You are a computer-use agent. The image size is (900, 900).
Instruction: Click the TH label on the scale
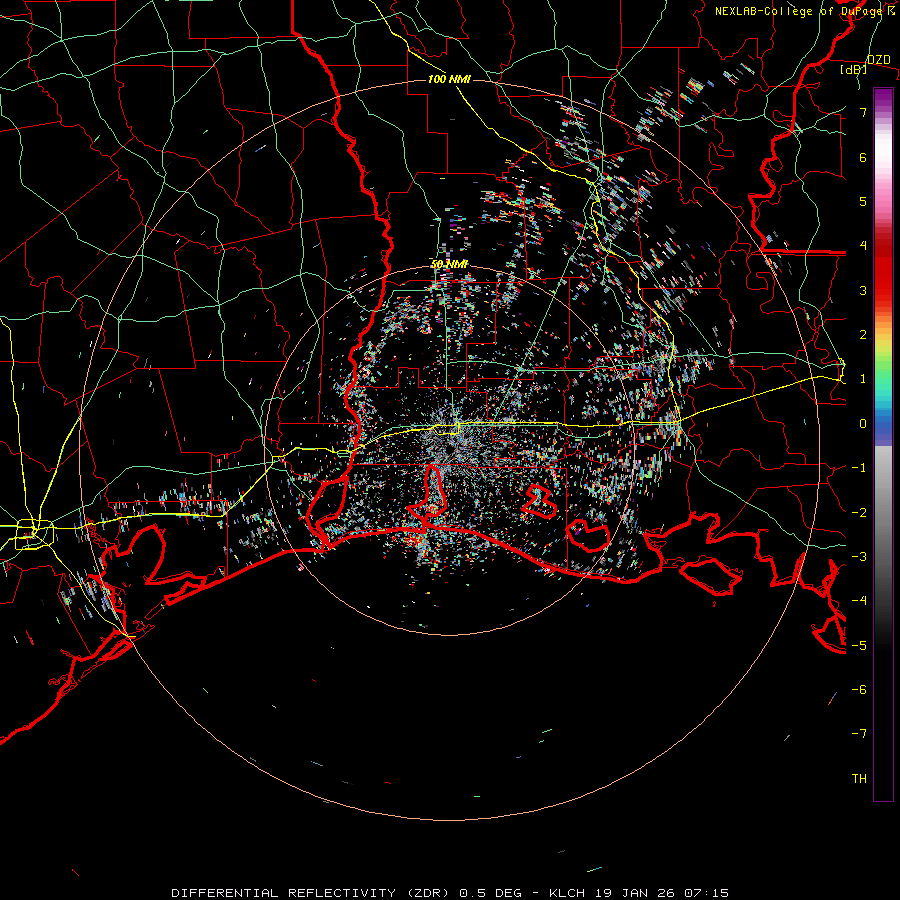coord(859,779)
